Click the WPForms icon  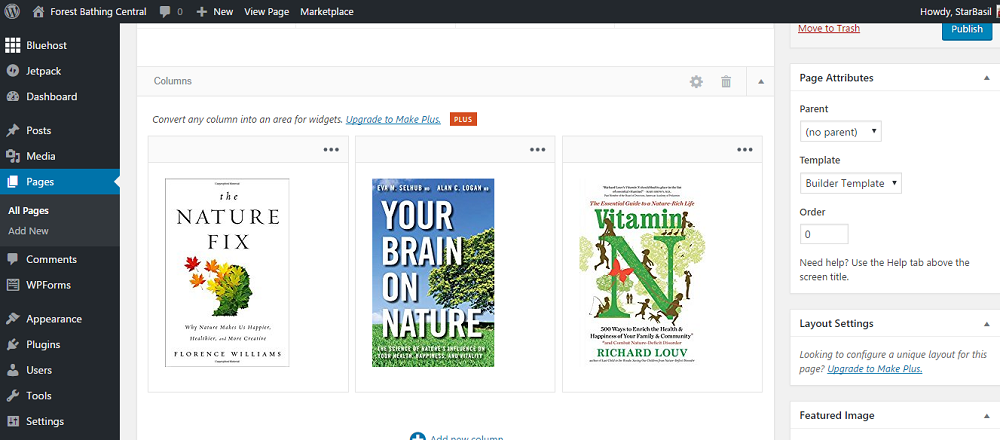tap(13, 284)
